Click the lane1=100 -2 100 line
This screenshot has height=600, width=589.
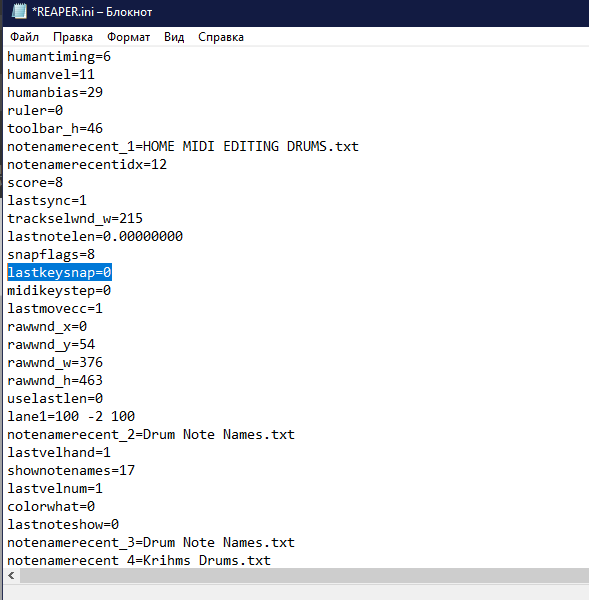pyautogui.click(x=71, y=416)
